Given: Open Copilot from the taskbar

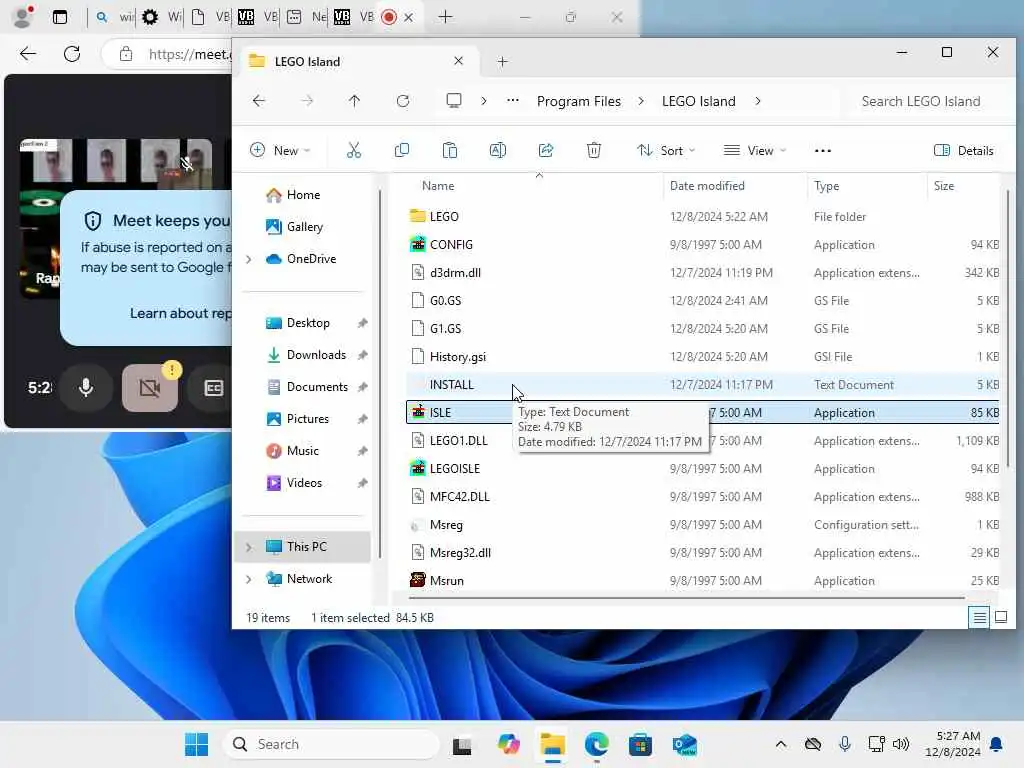Looking at the screenshot, I should point(508,744).
